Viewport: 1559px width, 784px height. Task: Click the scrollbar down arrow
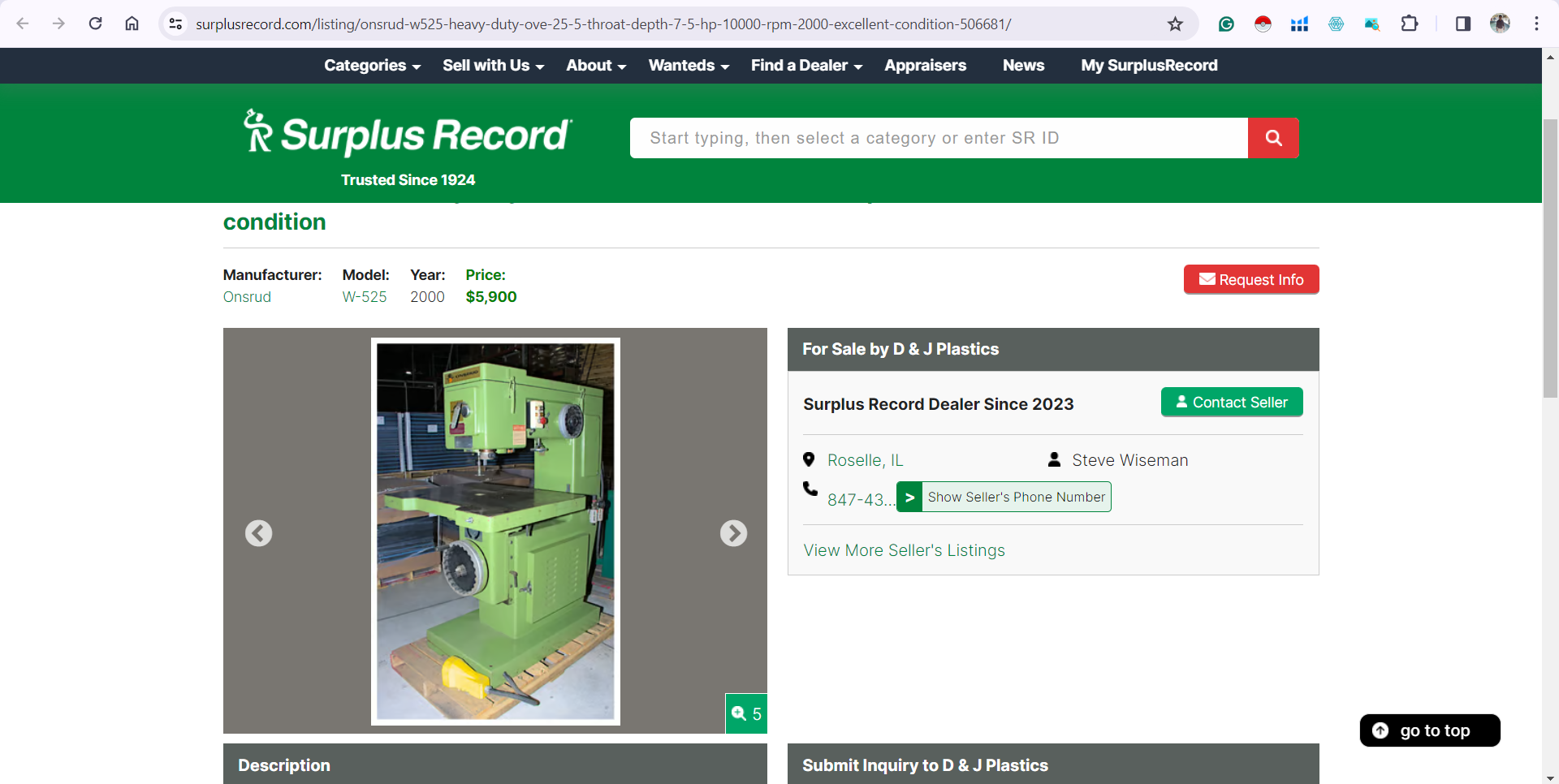(x=1550, y=777)
